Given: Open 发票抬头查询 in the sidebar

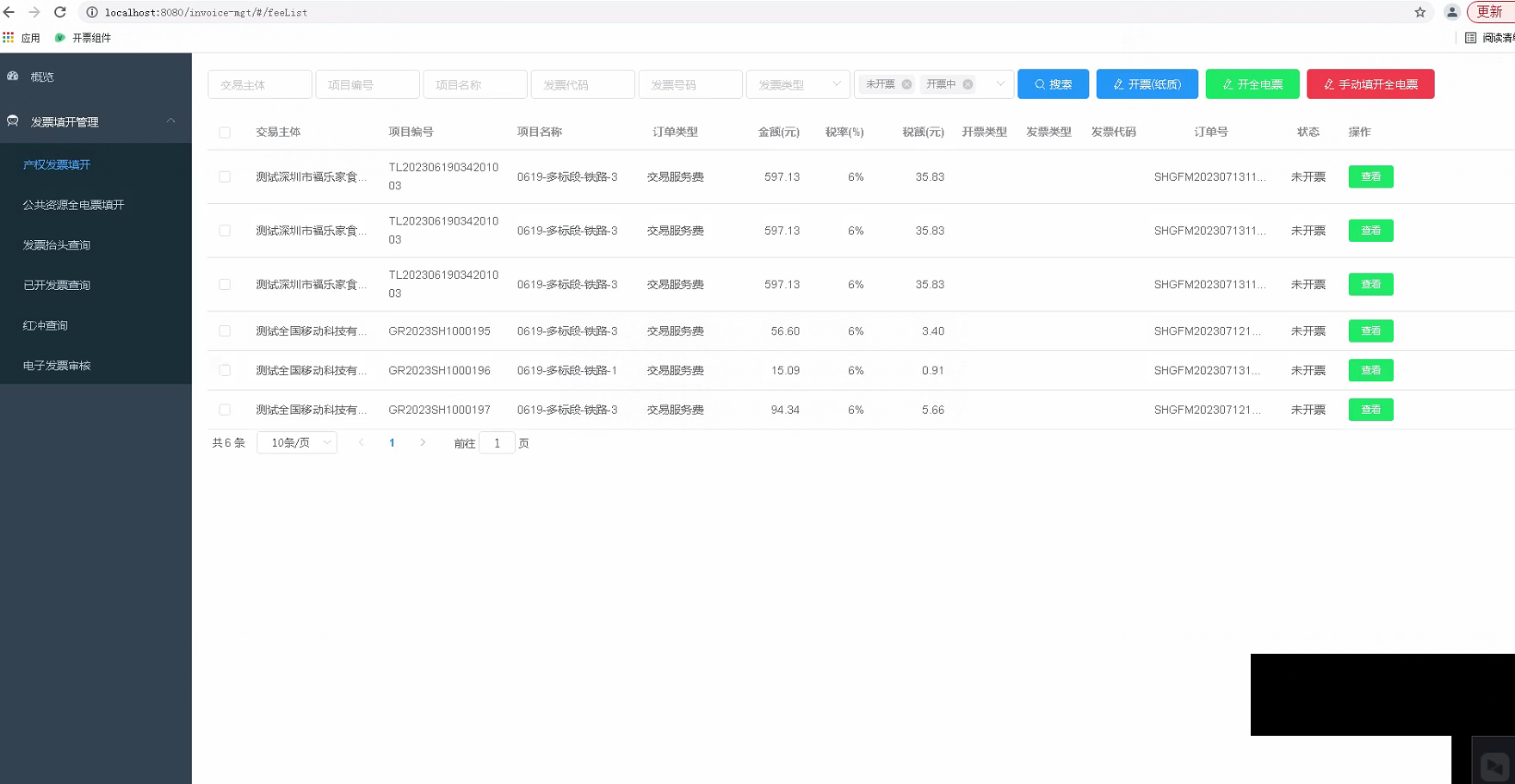Looking at the screenshot, I should coord(57,245).
